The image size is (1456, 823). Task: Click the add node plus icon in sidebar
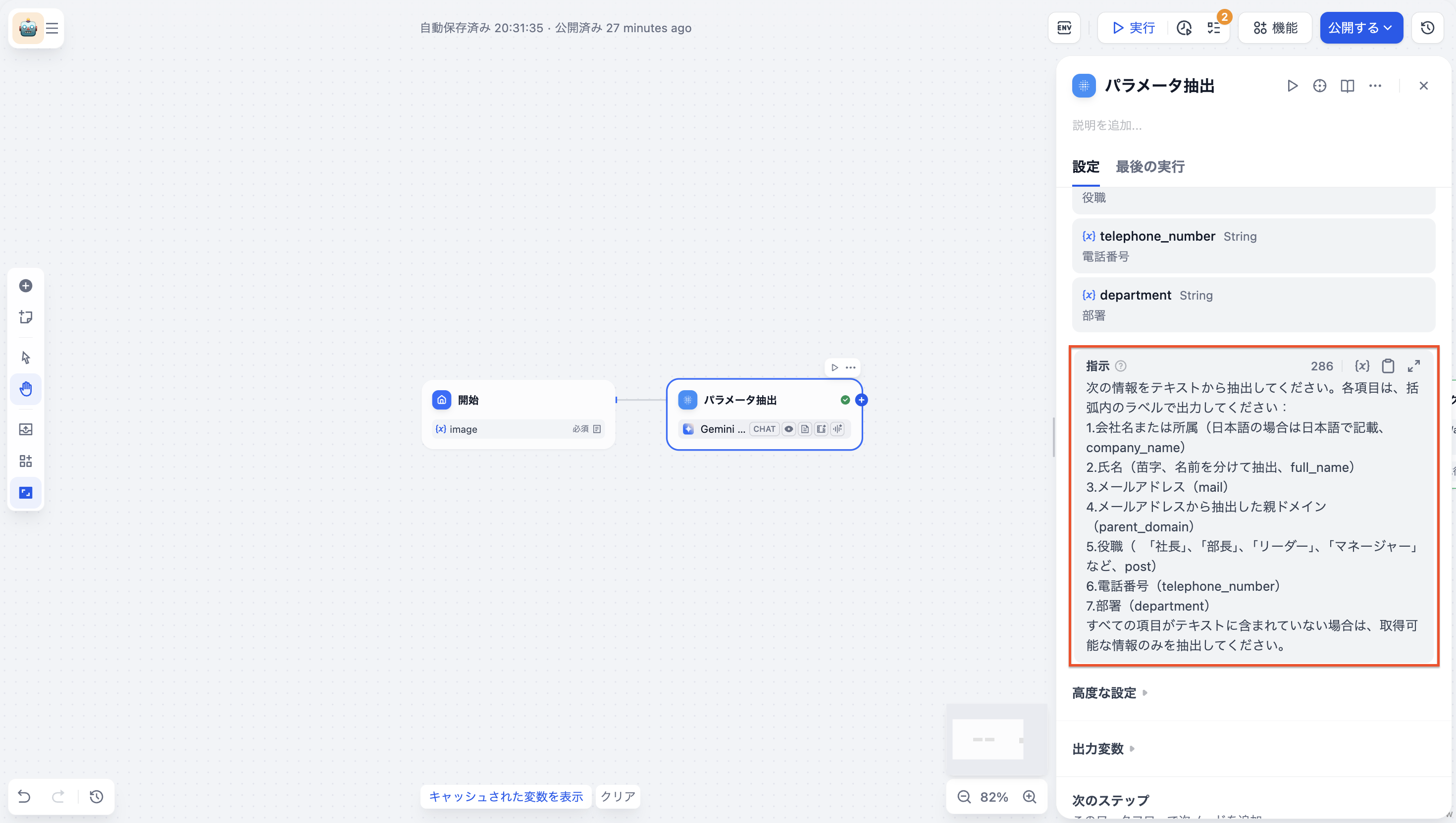[x=25, y=285]
